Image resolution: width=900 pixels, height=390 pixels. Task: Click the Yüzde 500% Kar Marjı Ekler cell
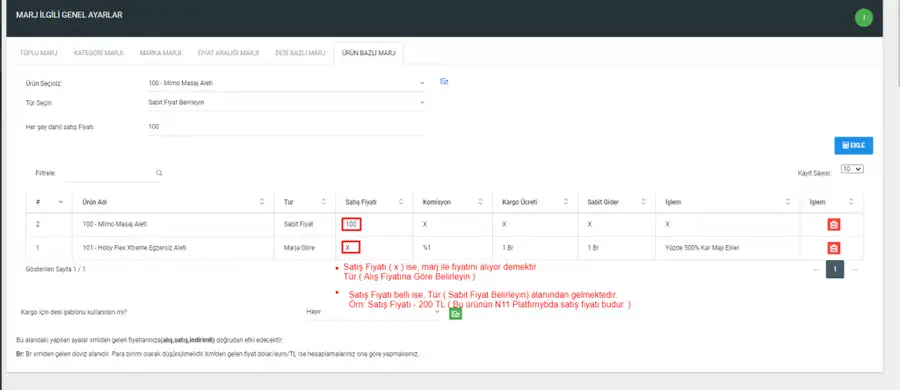pyautogui.click(x=727, y=248)
